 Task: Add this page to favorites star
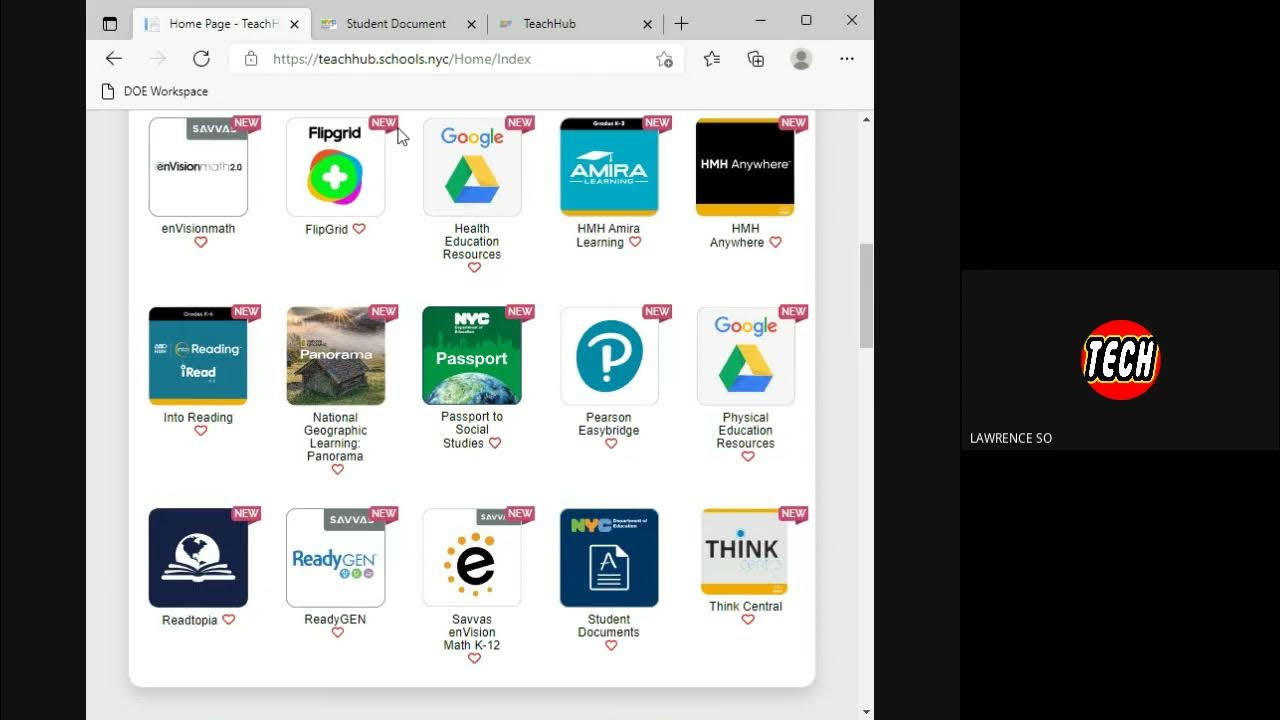pos(664,59)
